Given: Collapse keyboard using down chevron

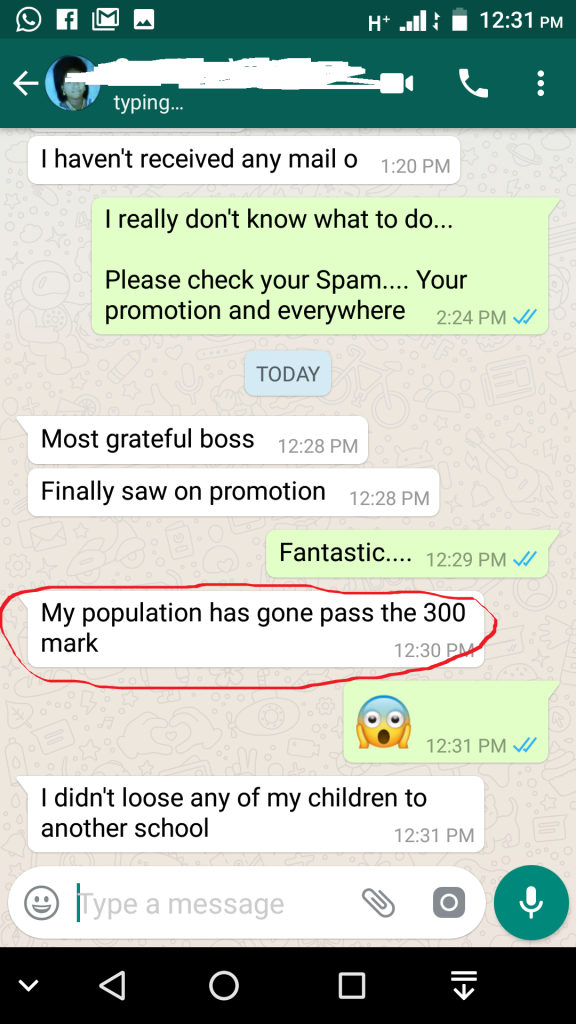Looking at the screenshot, I should [x=28, y=985].
